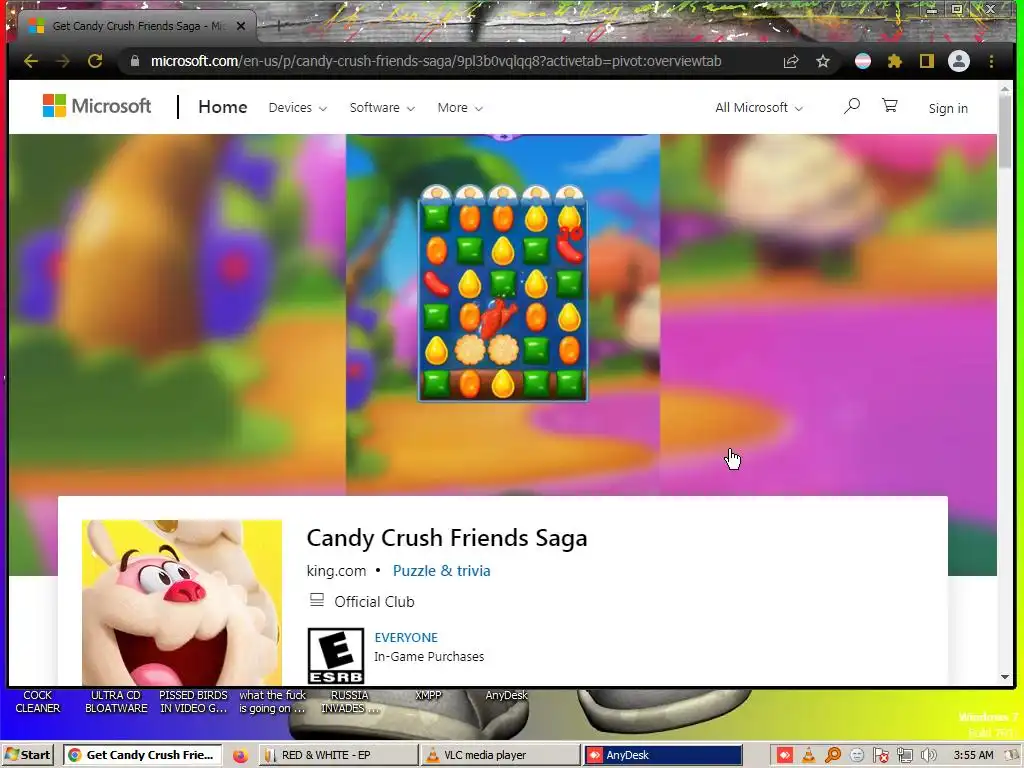Open the Chrome profile avatar
The width and height of the screenshot is (1024, 768).
[959, 61]
